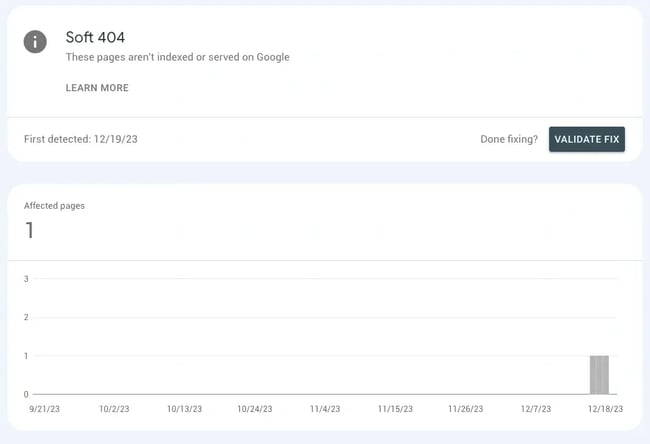The height and width of the screenshot is (444, 650).
Task: Click the info icon beside Soft 404
Action: pyautogui.click(x=35, y=42)
